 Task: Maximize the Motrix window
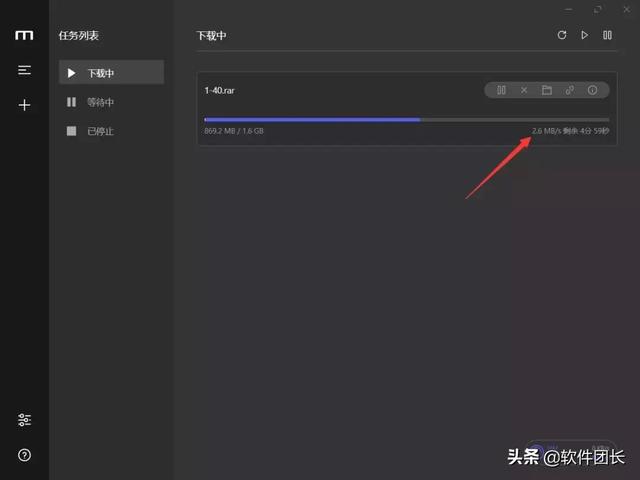point(598,9)
